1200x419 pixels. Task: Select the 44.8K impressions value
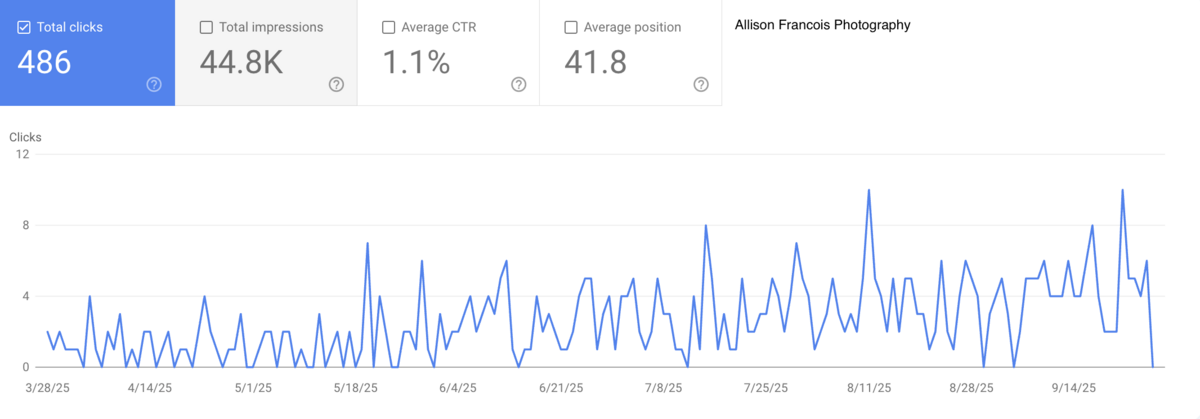pyautogui.click(x=241, y=62)
